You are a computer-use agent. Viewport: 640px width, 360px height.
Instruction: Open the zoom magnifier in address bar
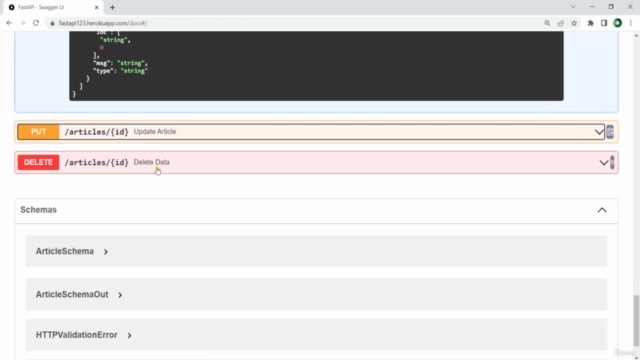pos(547,23)
